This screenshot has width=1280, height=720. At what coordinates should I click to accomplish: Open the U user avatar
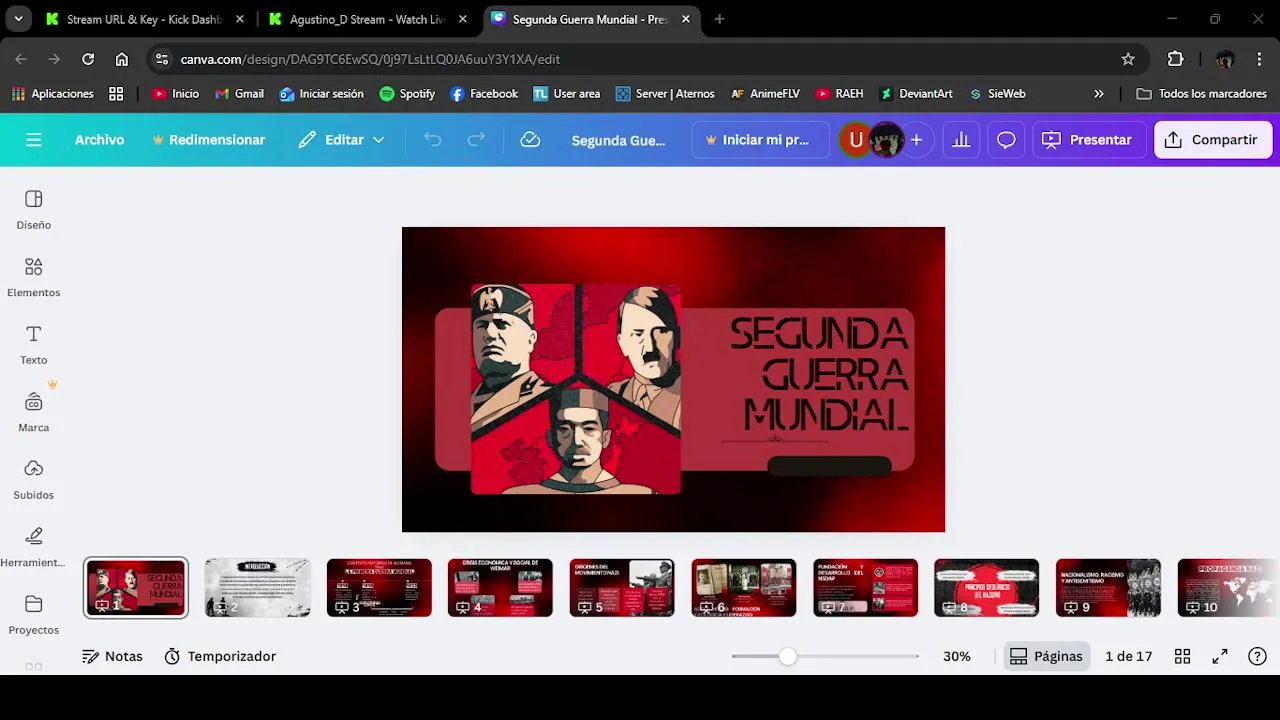856,140
